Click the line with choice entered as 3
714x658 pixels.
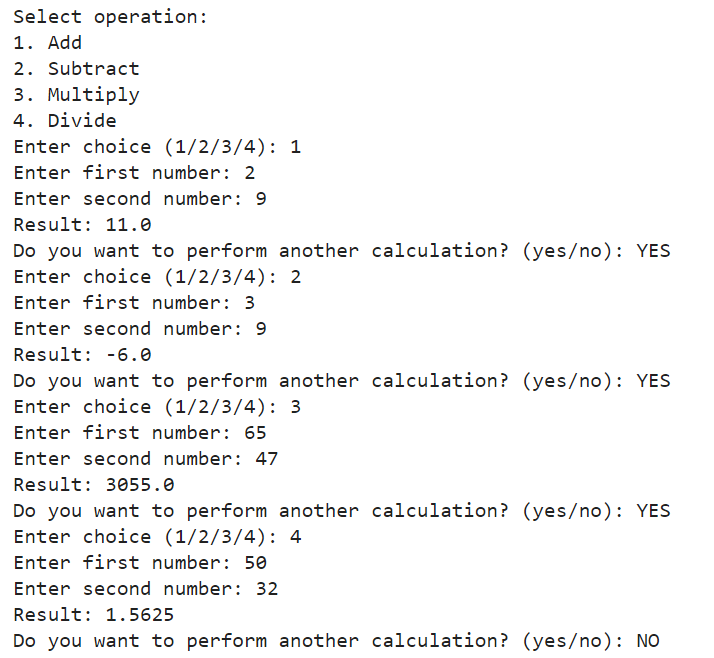157,407
